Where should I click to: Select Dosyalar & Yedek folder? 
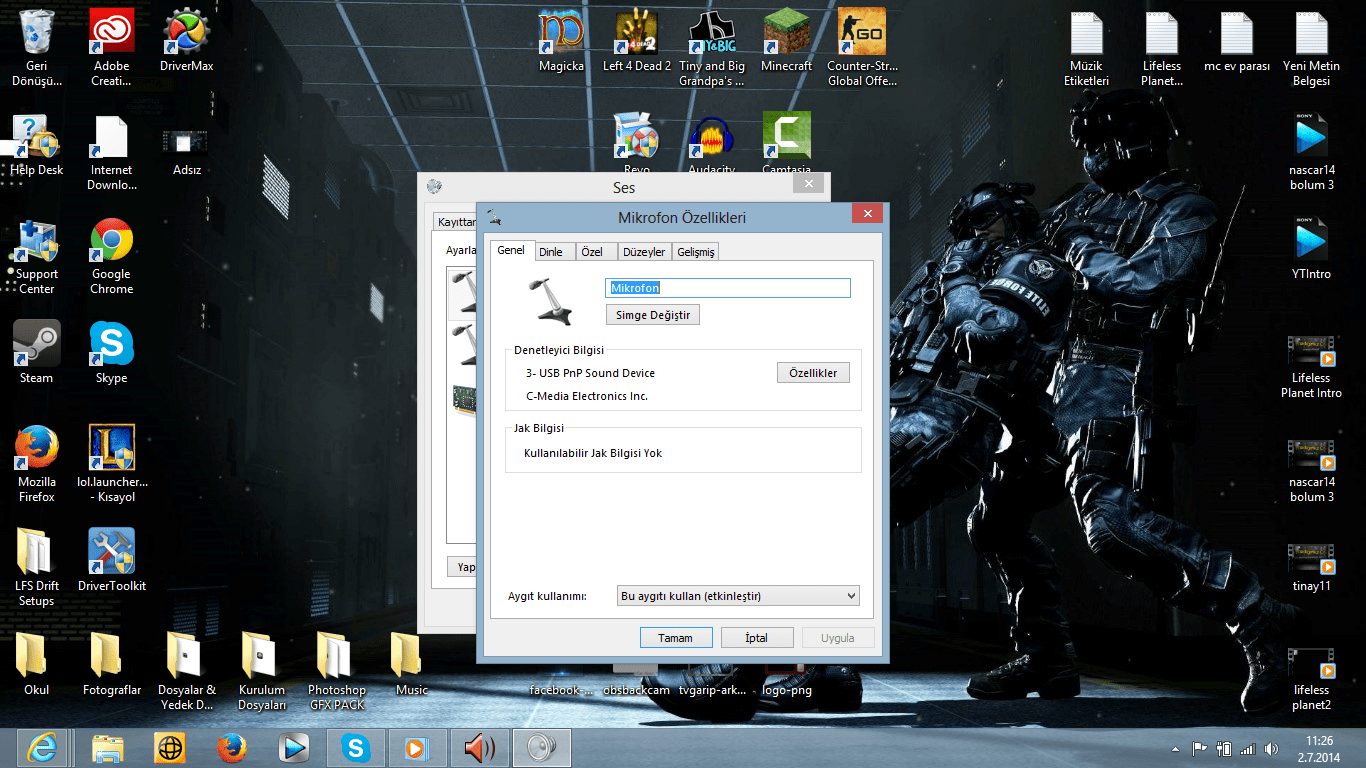point(187,672)
